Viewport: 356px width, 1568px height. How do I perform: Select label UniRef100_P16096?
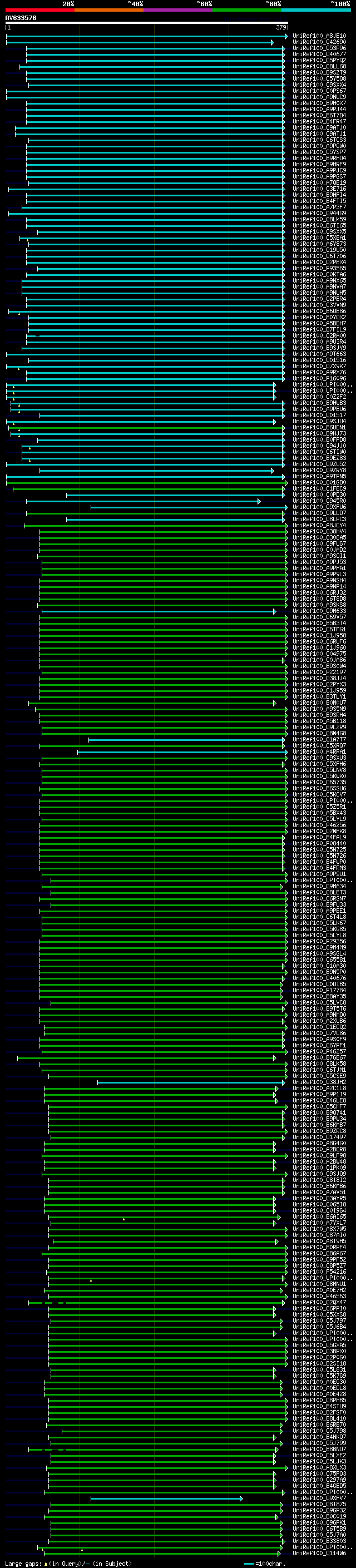[x=319, y=379]
